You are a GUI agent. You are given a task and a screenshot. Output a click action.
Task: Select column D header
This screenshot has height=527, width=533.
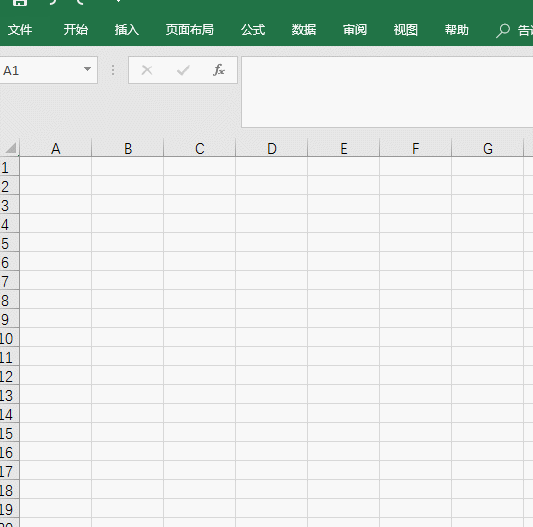[x=272, y=148]
